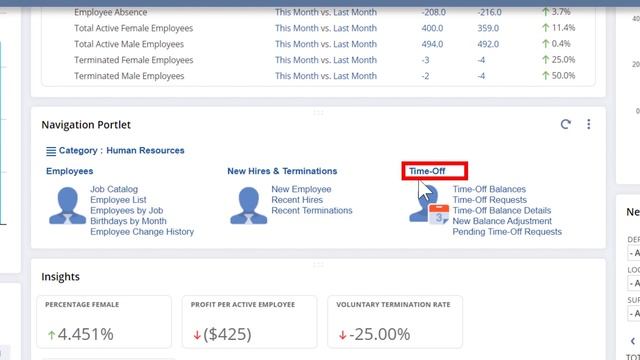Refresh the Navigation Portlet

pyautogui.click(x=565, y=124)
